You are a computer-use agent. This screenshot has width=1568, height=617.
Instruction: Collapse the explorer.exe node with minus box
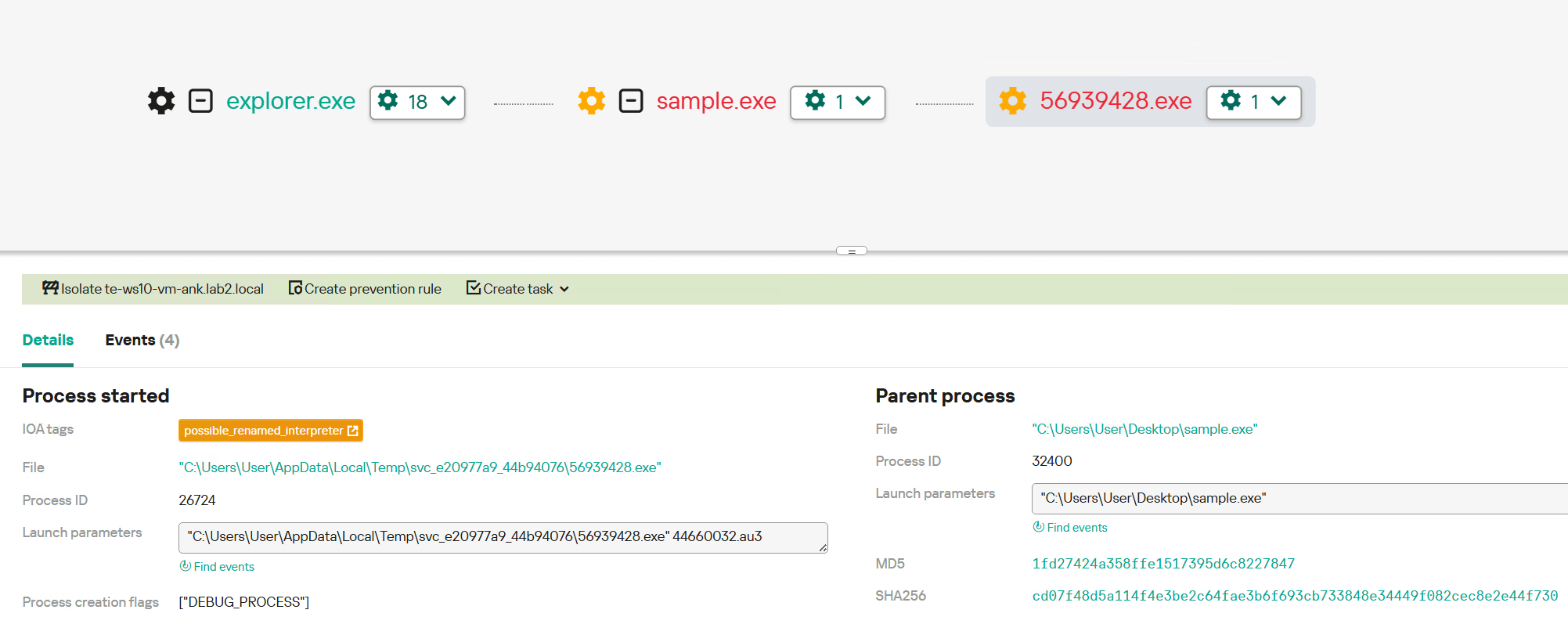[200, 101]
